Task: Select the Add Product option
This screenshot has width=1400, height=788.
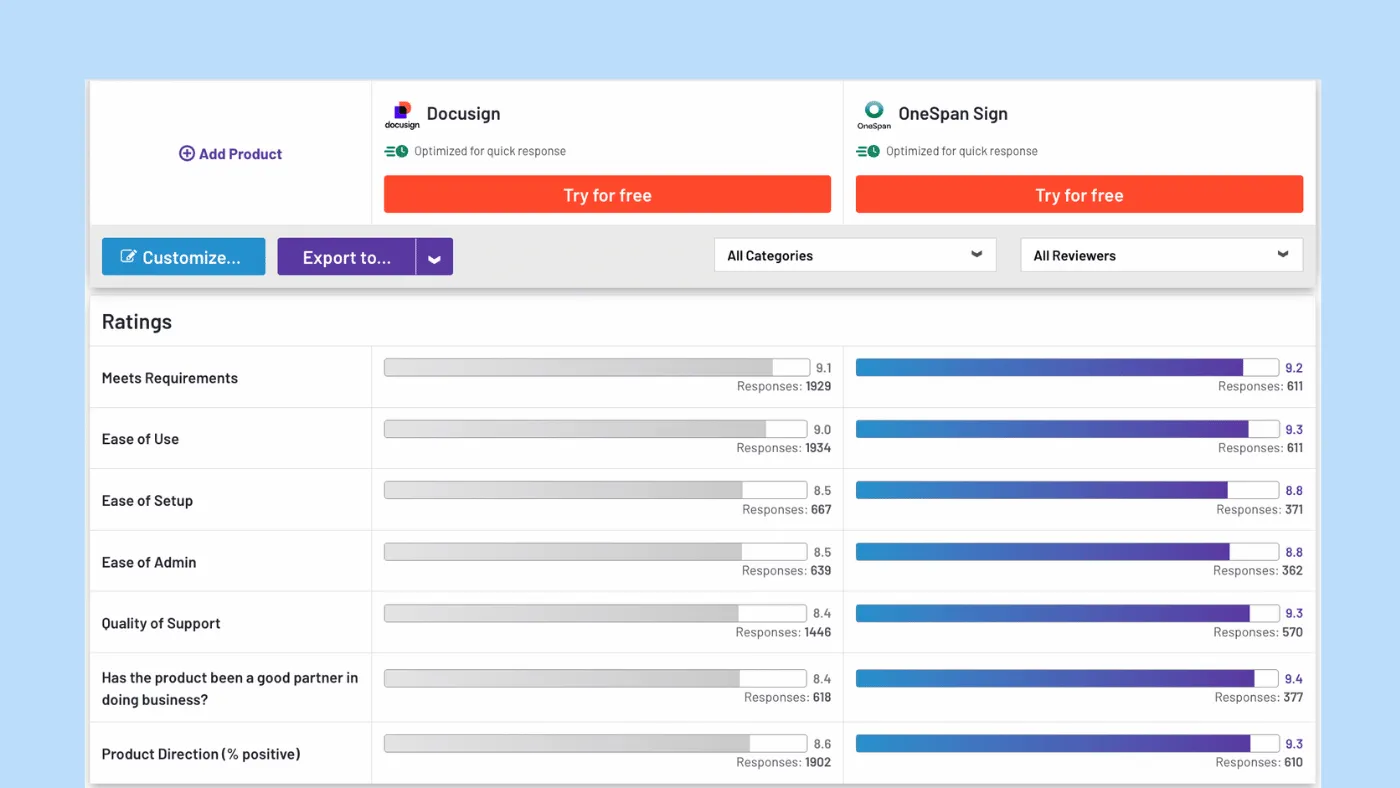Action: tap(230, 153)
